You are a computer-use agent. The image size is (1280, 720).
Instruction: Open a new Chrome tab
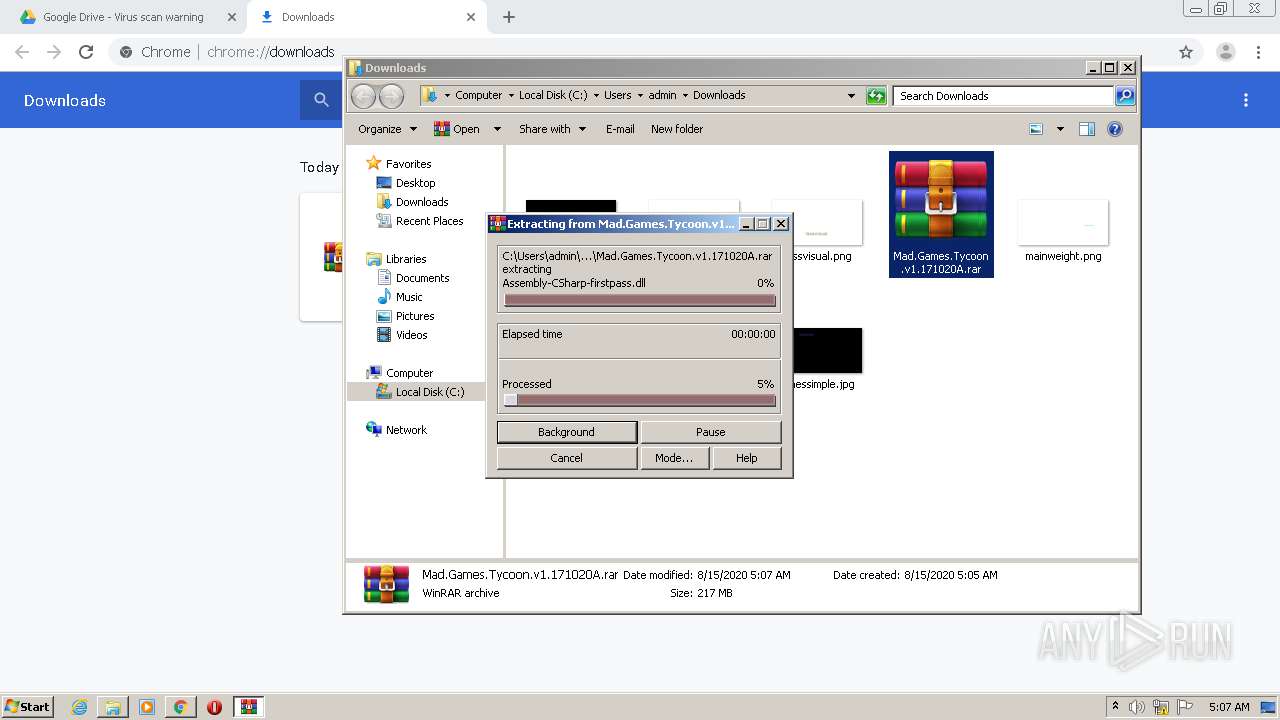(x=508, y=17)
